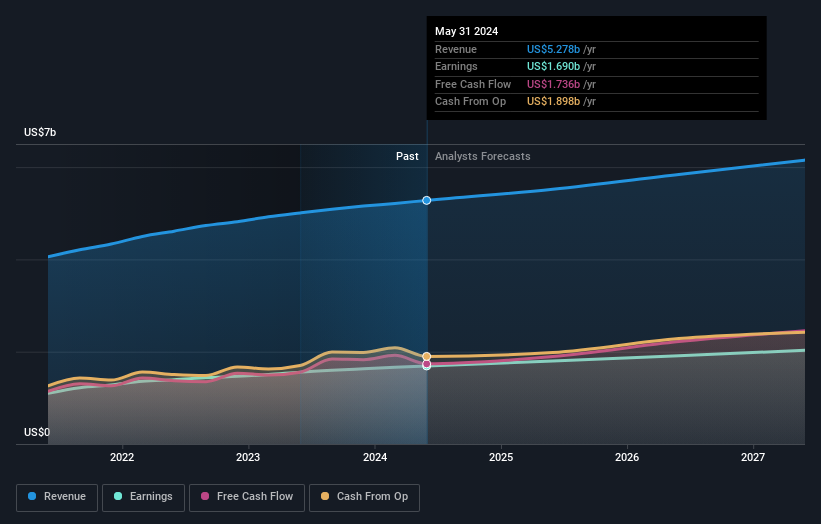This screenshot has width=821, height=524.
Task: Click the Cash From Op label in tooltip
Action: point(470,102)
